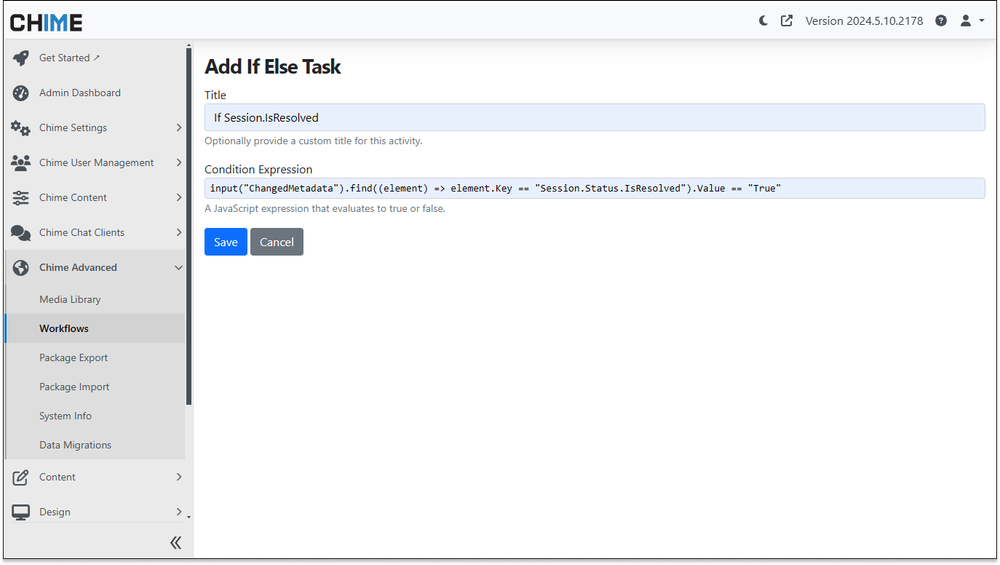This screenshot has width=1000, height=565.
Task: Open the user account dropdown
Action: click(x=972, y=21)
